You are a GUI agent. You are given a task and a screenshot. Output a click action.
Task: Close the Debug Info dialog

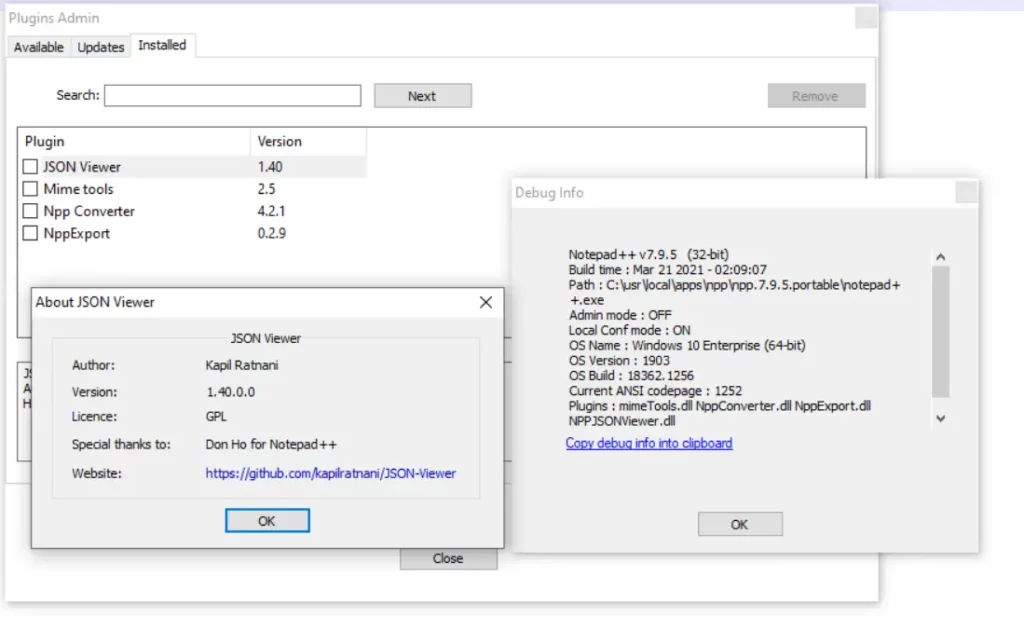click(x=966, y=193)
